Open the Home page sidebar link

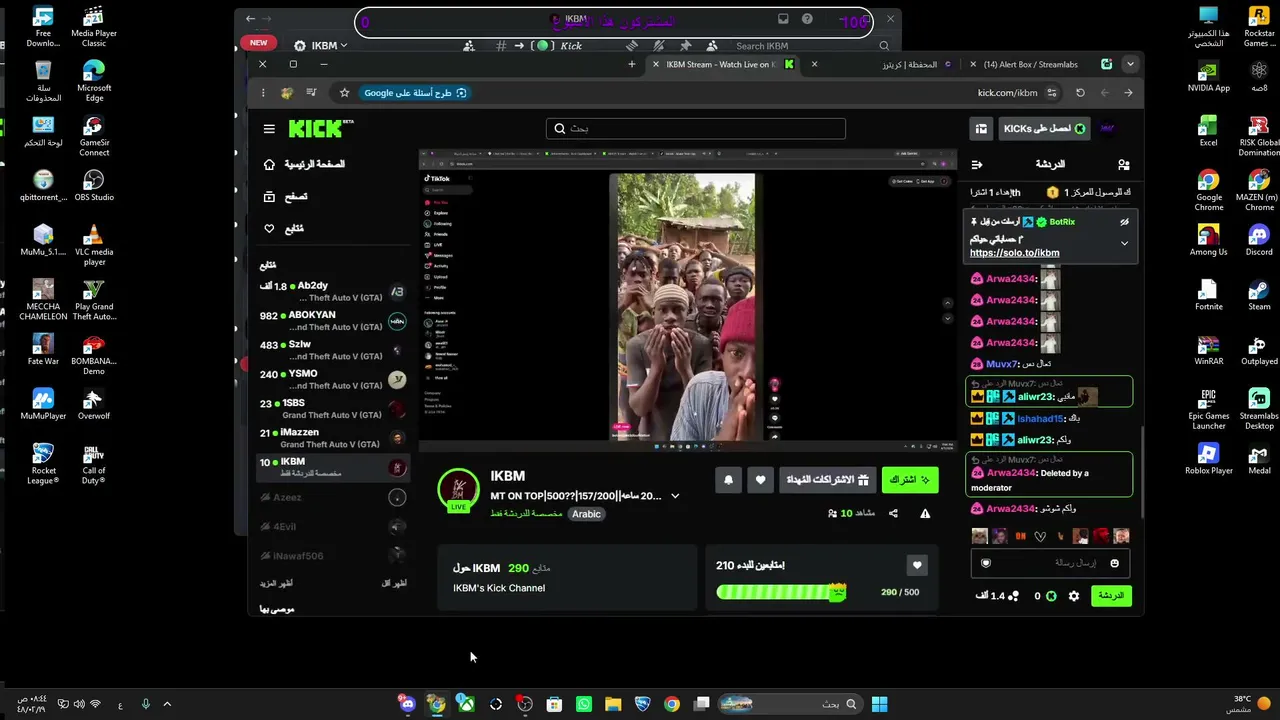pyautogui.click(x=306, y=164)
